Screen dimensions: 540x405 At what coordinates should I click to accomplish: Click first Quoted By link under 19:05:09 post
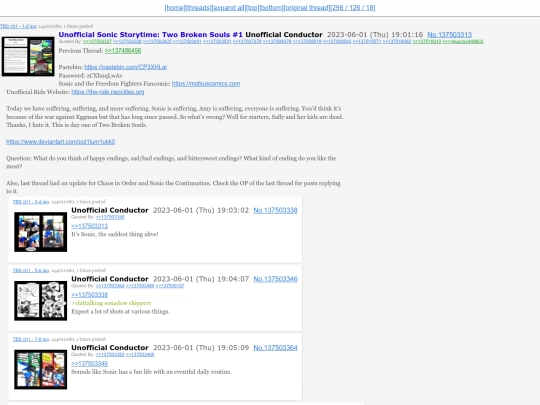point(110,355)
